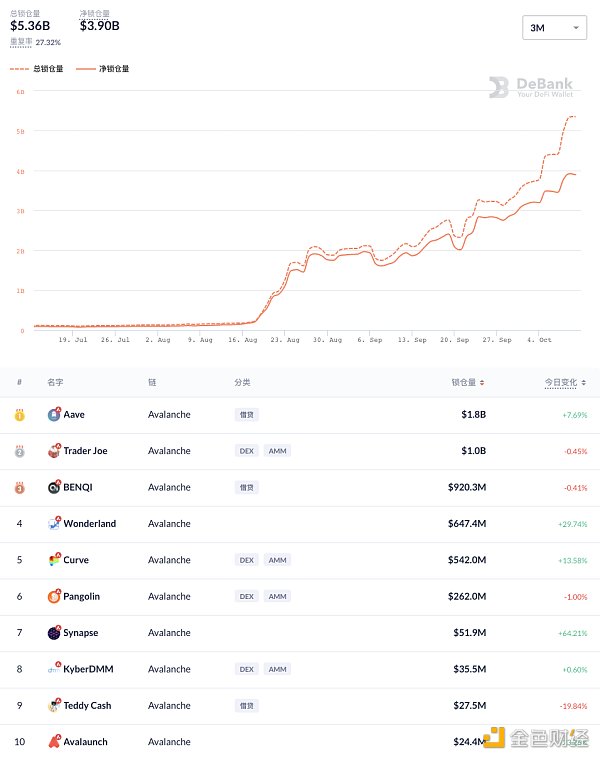Open the 3M time range dropdown

[x=553, y=28]
